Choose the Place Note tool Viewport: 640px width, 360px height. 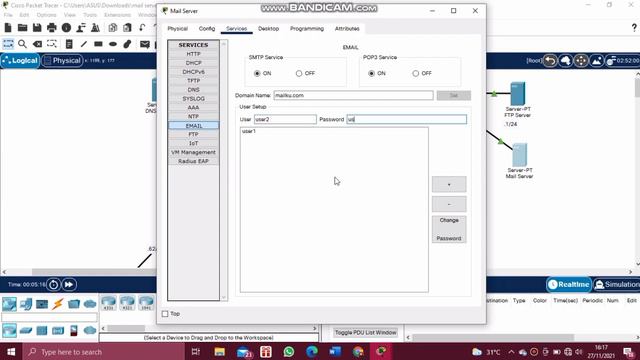(69, 44)
